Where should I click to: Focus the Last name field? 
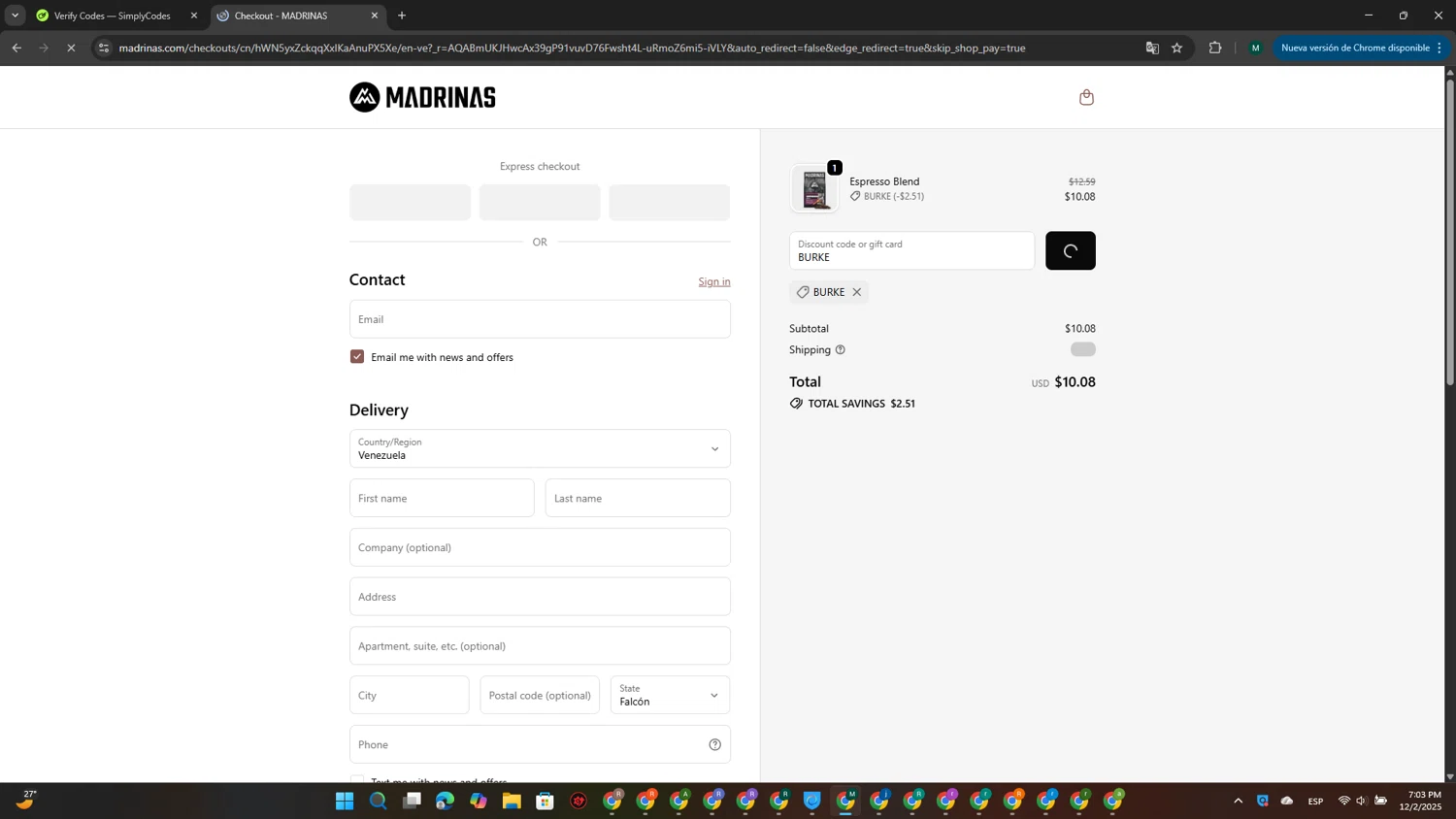coord(638,498)
